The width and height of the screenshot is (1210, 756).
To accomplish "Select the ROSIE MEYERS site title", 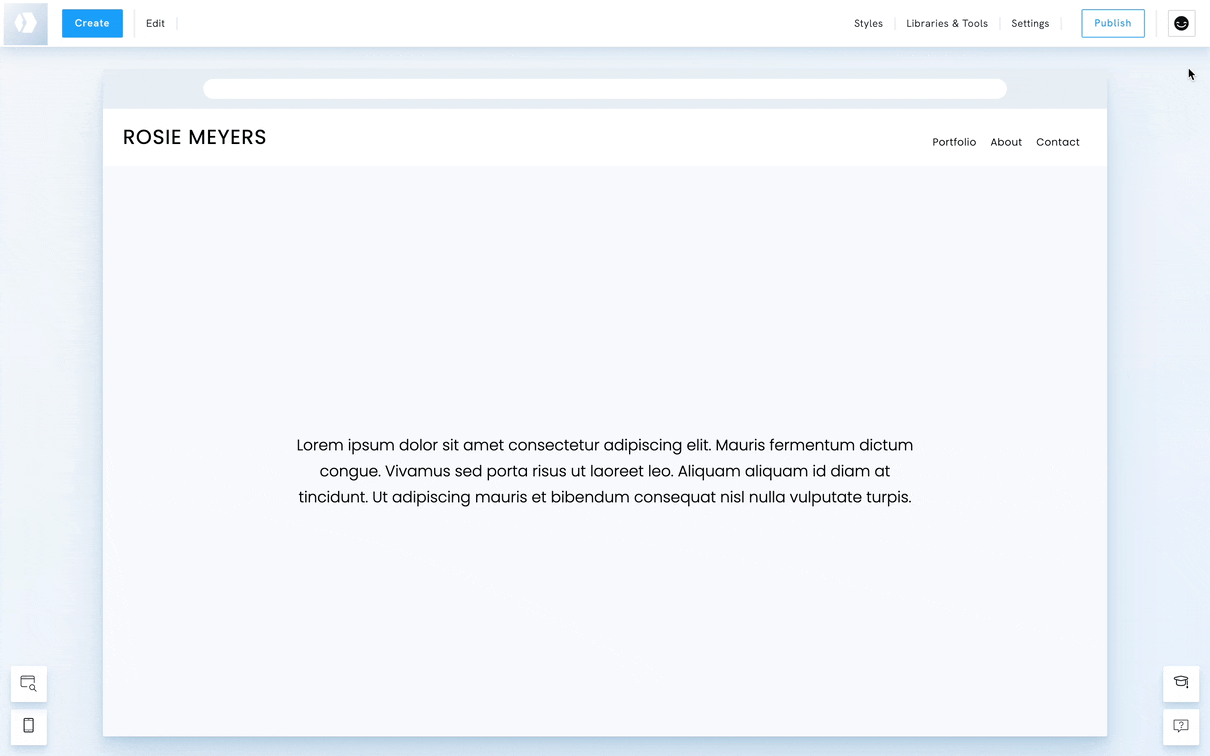I will [x=195, y=138].
